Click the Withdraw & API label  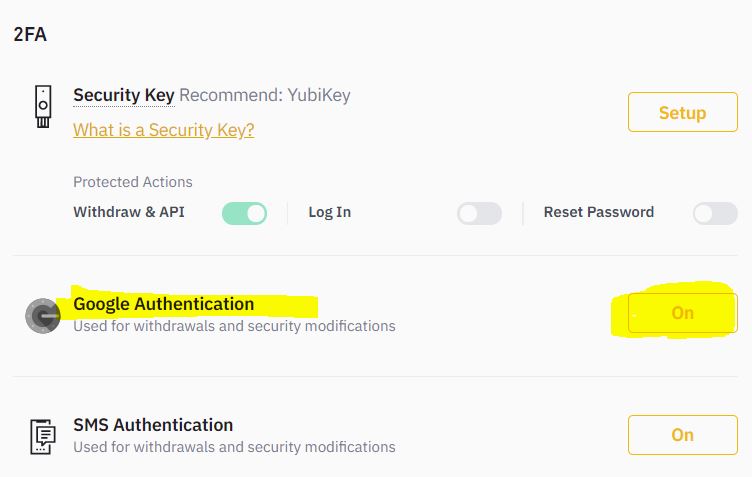[129, 212]
